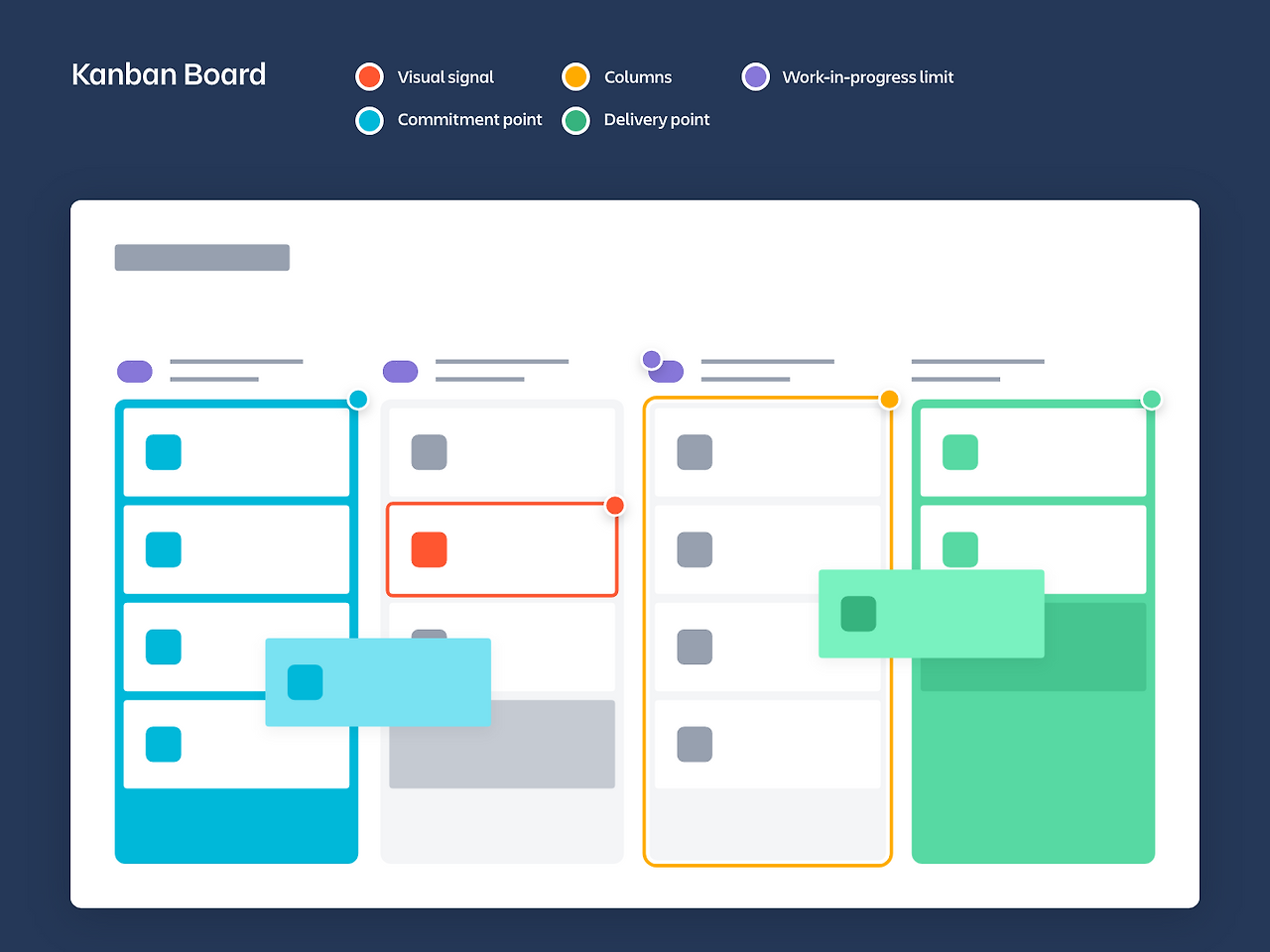Toggle the purple badge above the first column

(x=134, y=371)
